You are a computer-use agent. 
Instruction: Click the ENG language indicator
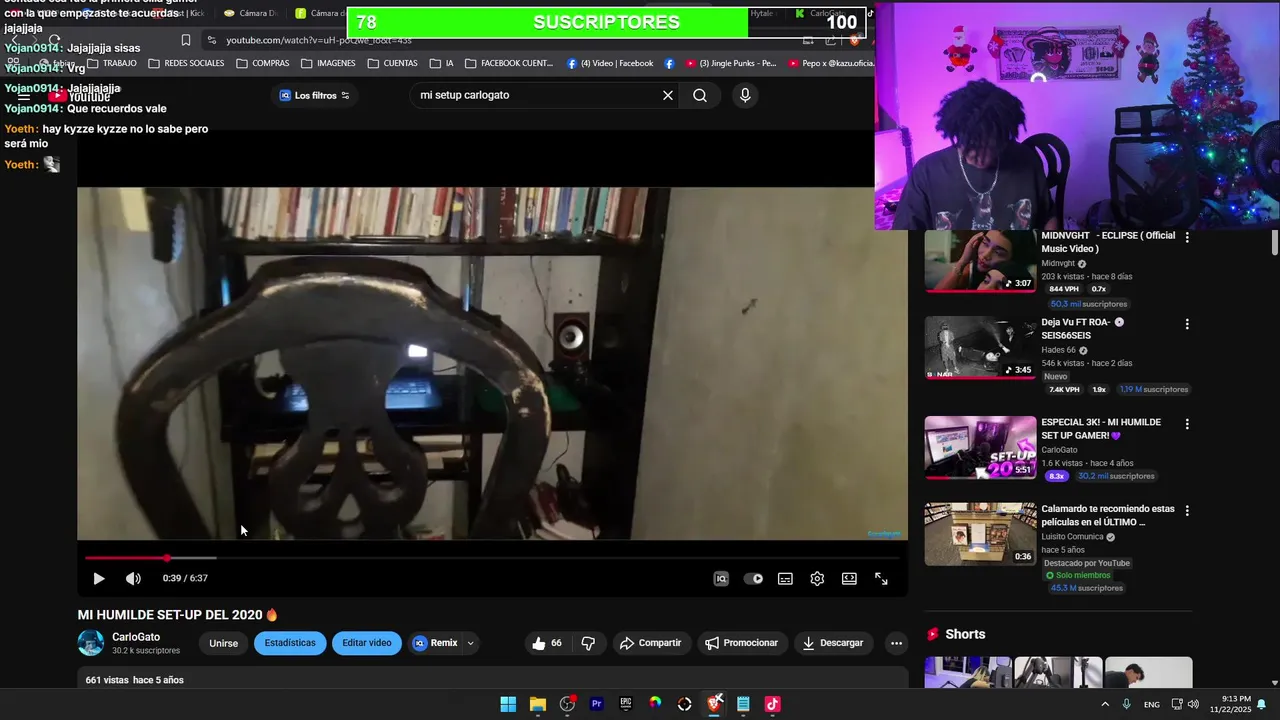click(1152, 704)
